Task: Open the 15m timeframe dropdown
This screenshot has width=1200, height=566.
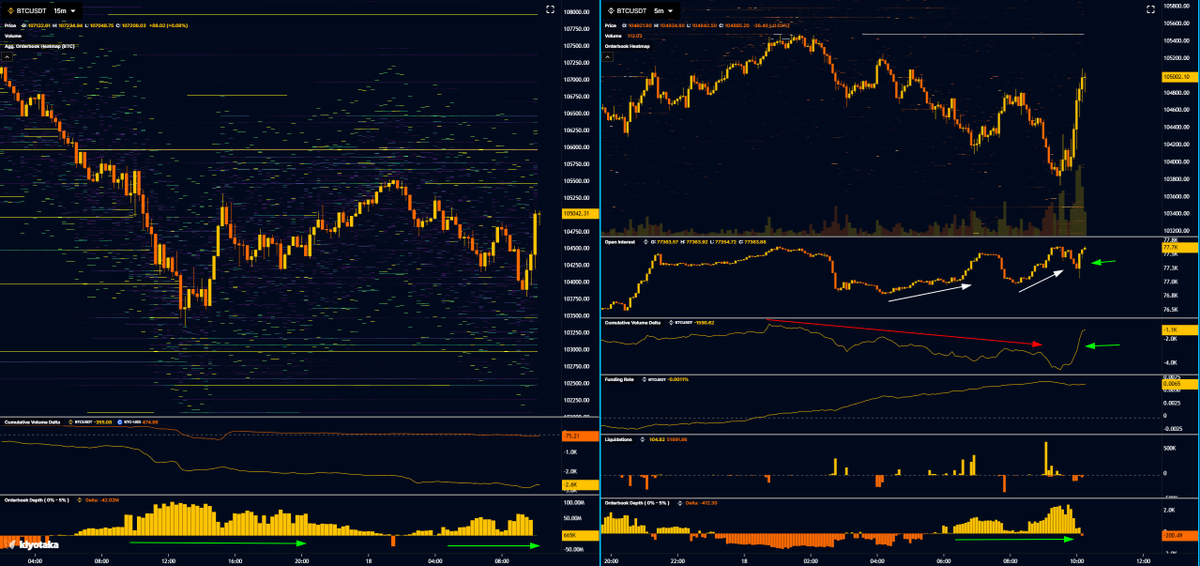Action: [x=65, y=10]
